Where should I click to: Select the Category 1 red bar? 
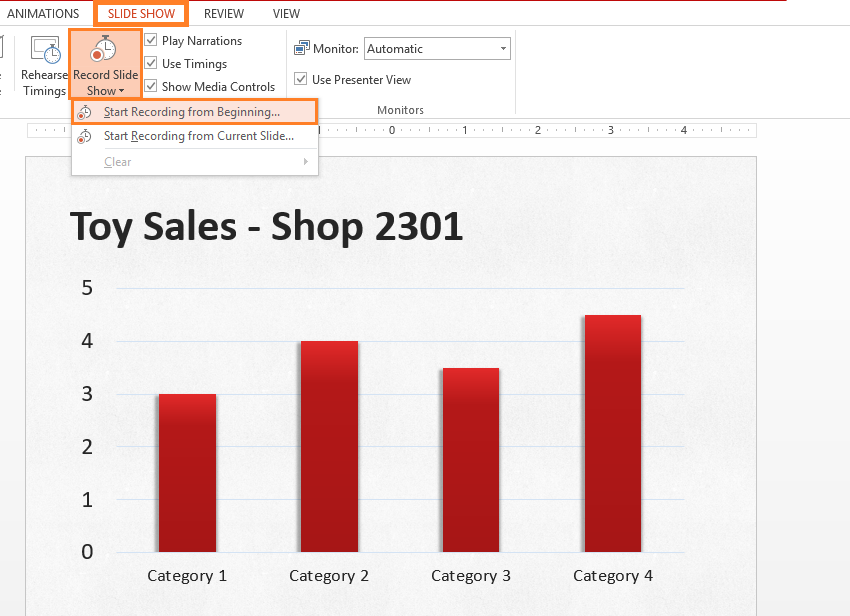[x=188, y=473]
